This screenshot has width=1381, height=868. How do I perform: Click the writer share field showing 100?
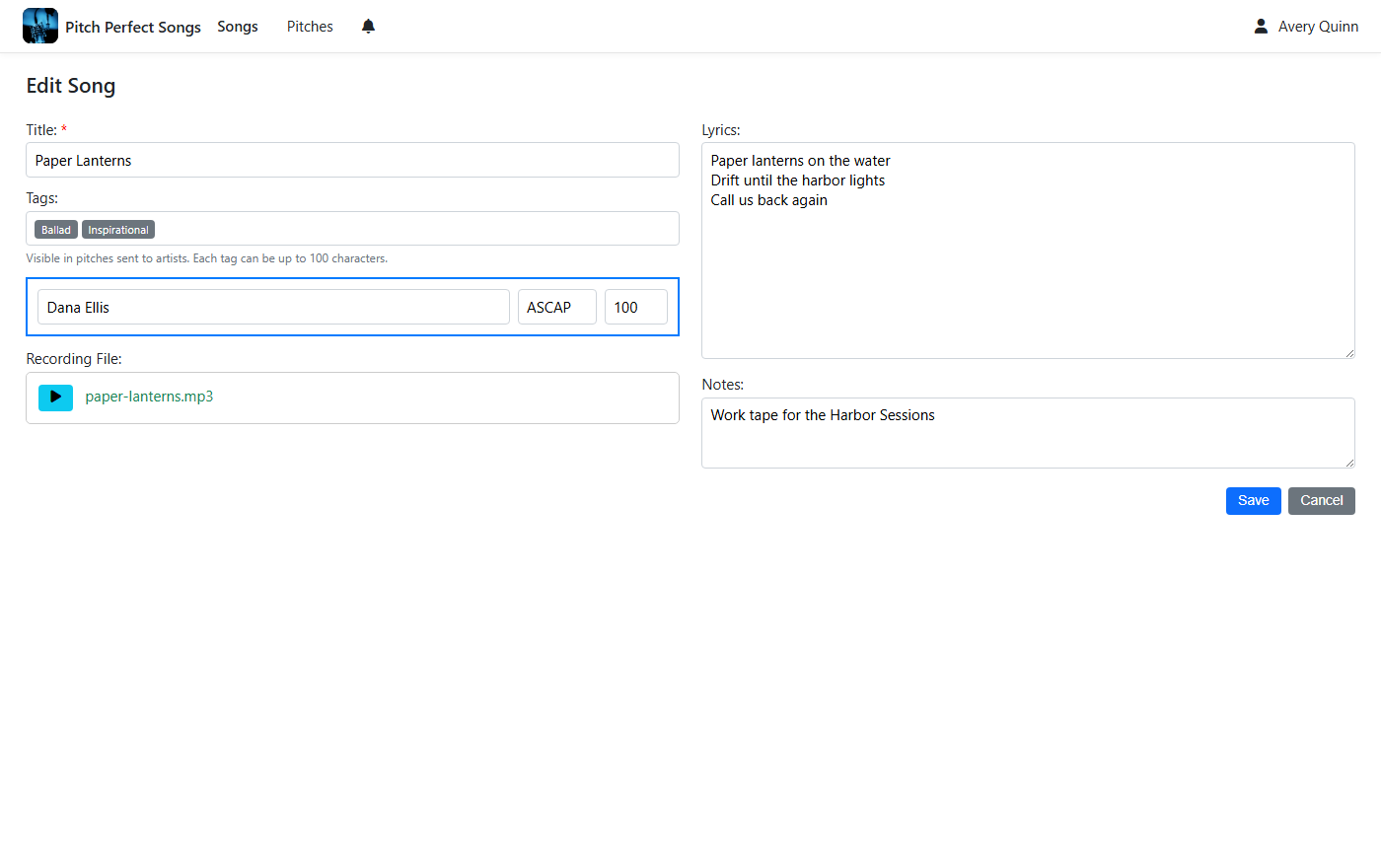(635, 307)
